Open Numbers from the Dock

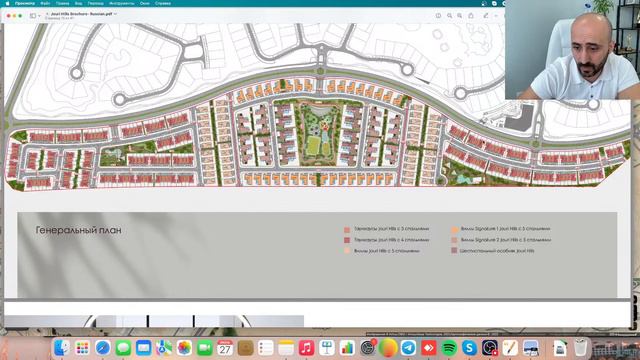tap(347, 348)
